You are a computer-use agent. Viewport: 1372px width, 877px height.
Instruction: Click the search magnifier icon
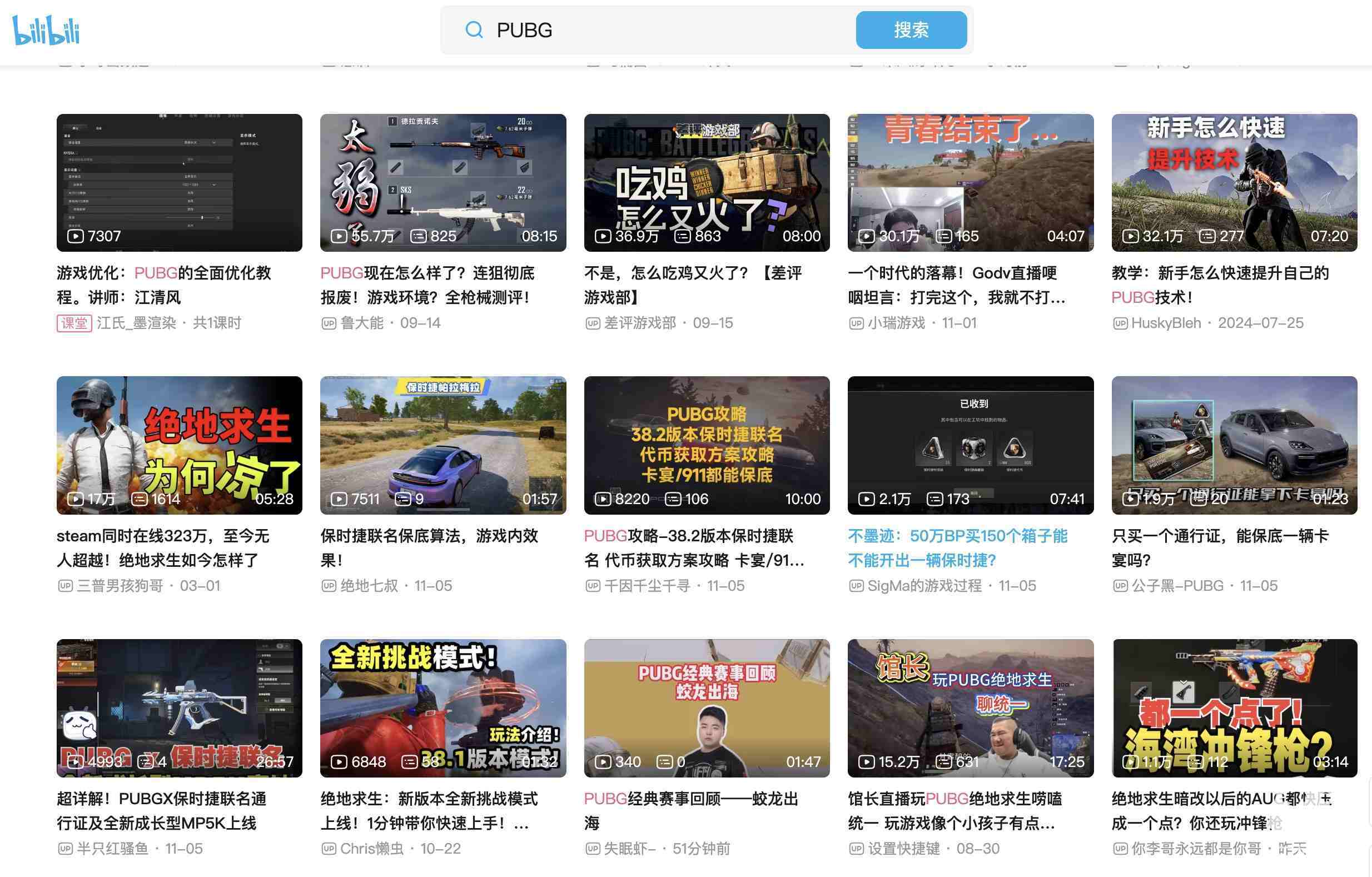(x=474, y=29)
